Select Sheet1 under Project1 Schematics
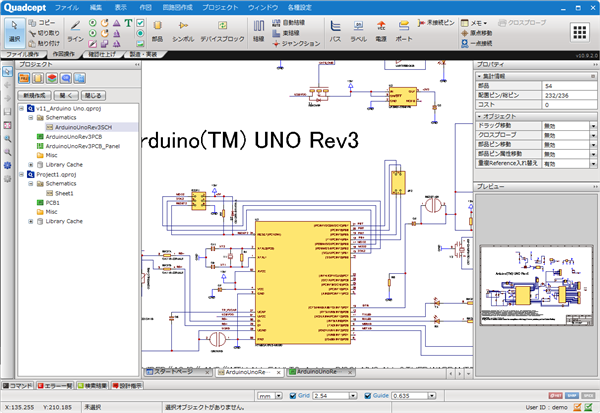Screen dimensions: 600x413 [64, 193]
